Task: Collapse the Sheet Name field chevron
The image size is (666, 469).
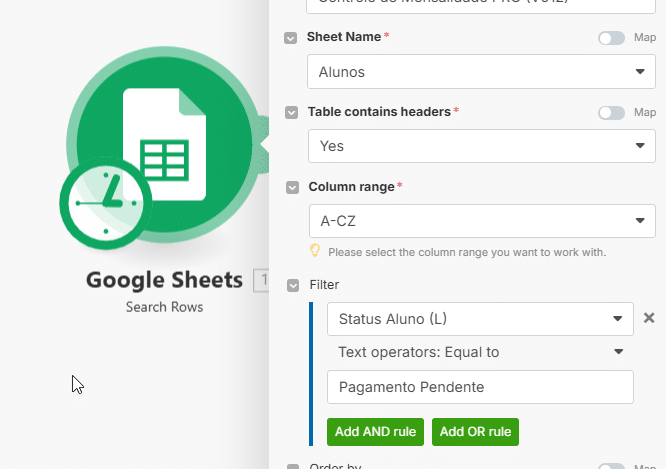Action: point(291,38)
